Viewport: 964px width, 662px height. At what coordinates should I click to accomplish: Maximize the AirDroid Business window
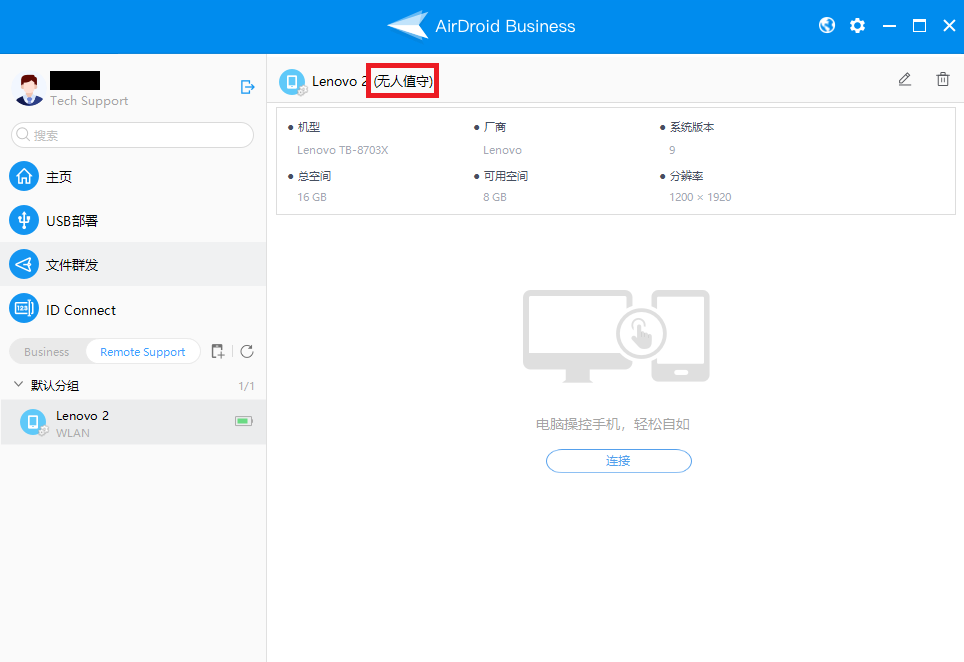[919, 25]
